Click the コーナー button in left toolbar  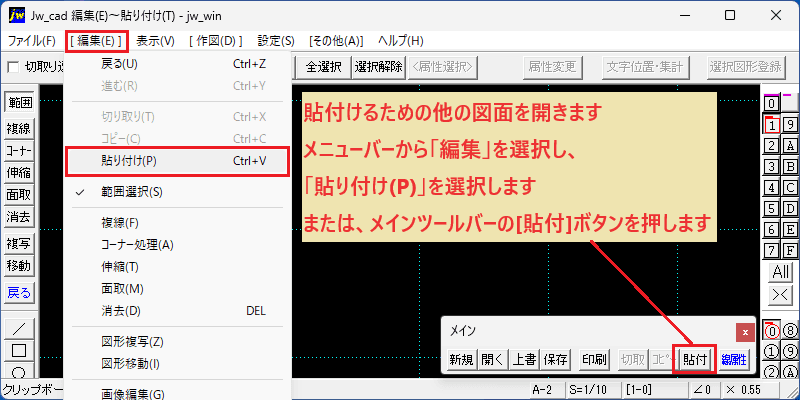coord(19,151)
